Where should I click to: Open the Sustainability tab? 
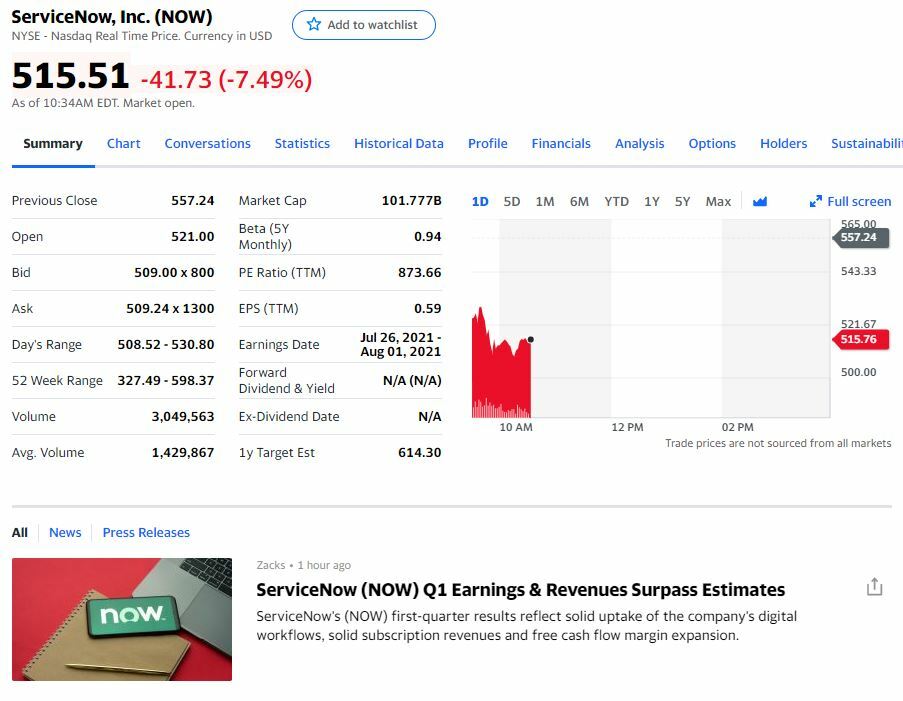(867, 143)
